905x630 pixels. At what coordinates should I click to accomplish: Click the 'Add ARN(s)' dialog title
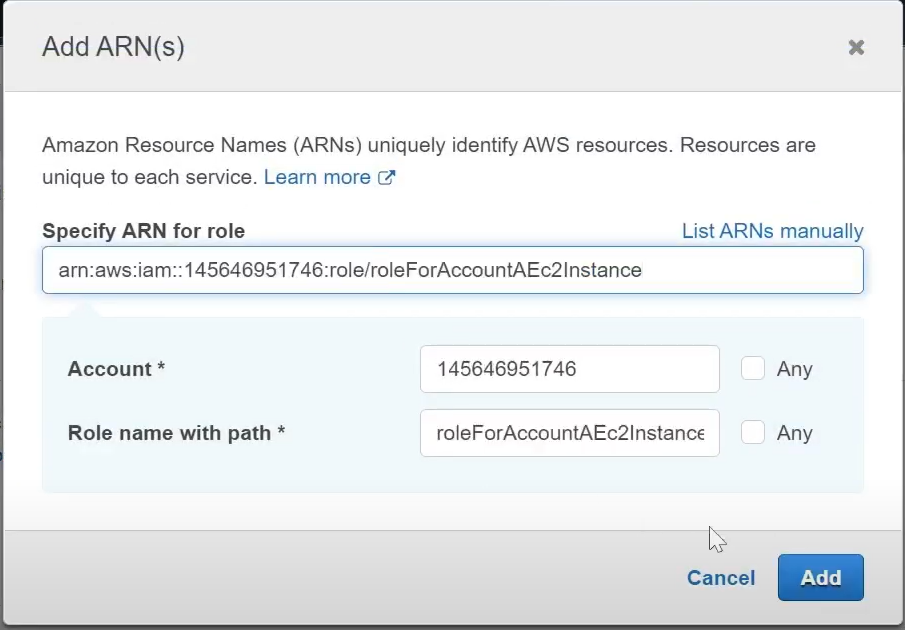pos(114,47)
